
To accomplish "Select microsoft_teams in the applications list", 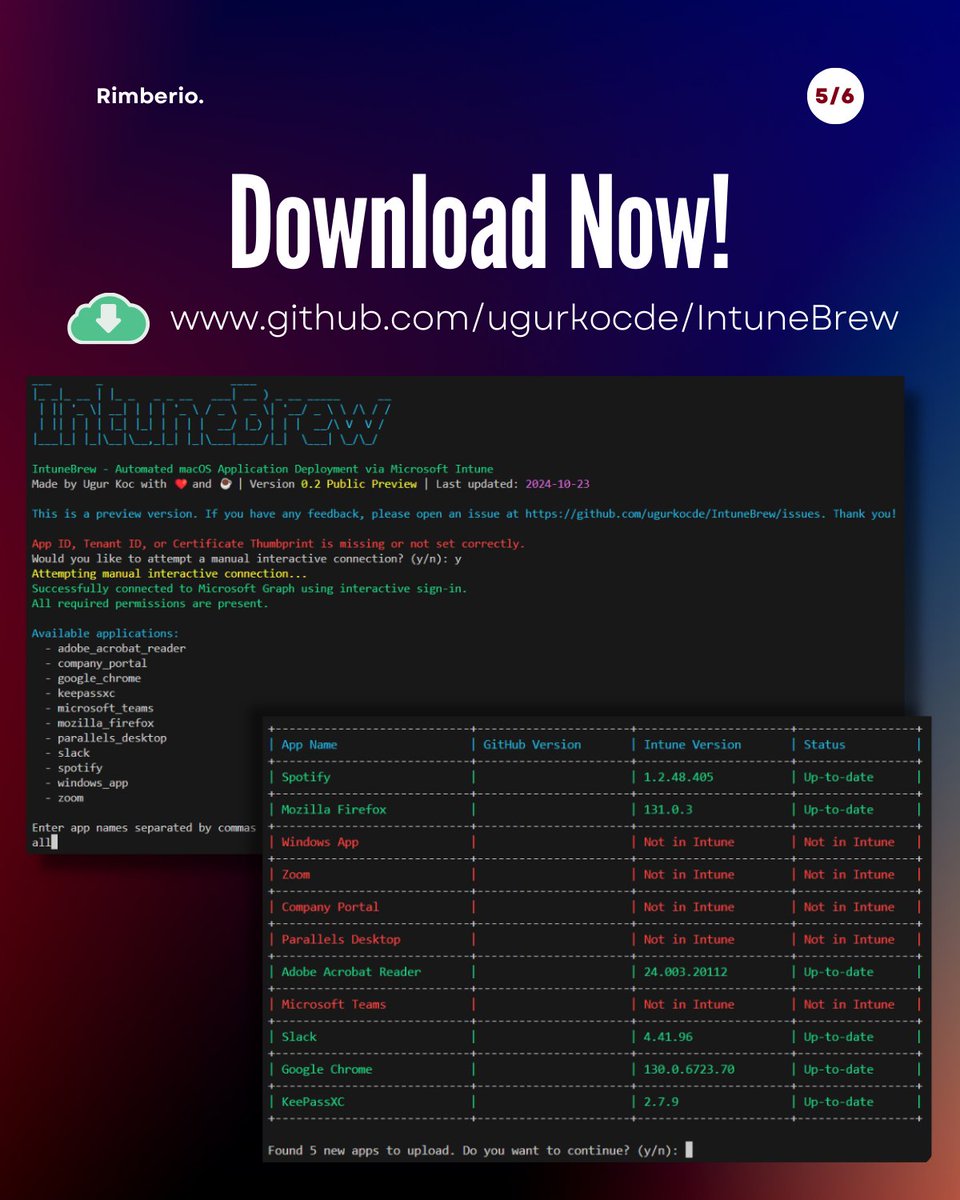I will click(105, 708).
